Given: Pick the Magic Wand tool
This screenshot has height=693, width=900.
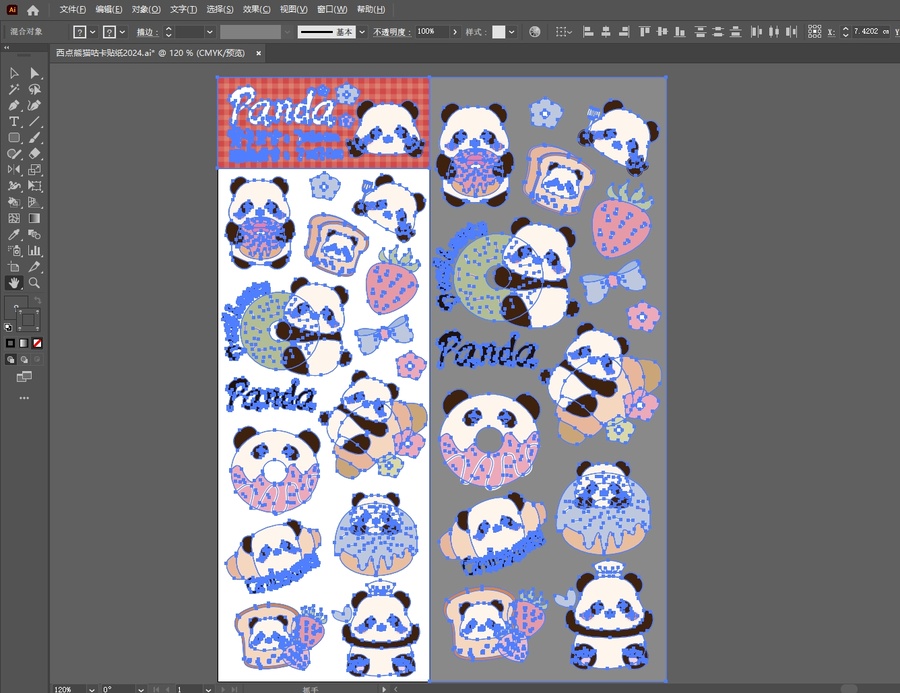Looking at the screenshot, I should coord(14,89).
